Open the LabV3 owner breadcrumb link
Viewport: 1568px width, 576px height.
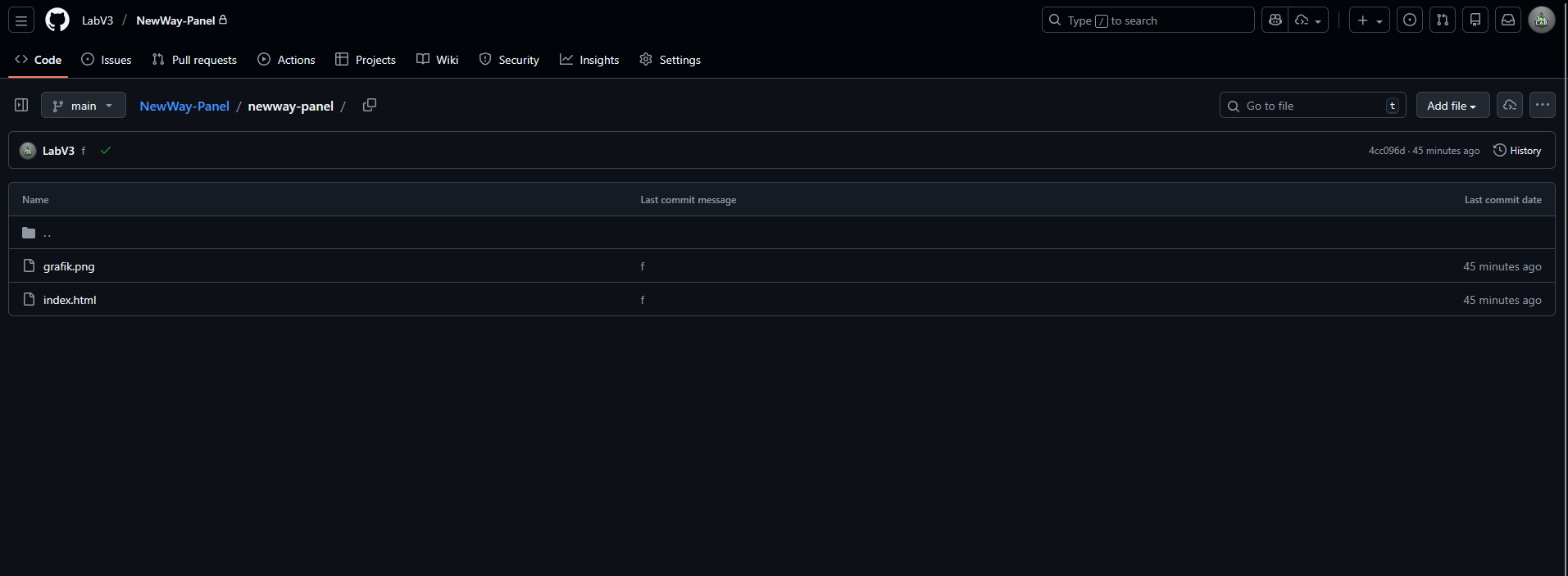(x=98, y=20)
